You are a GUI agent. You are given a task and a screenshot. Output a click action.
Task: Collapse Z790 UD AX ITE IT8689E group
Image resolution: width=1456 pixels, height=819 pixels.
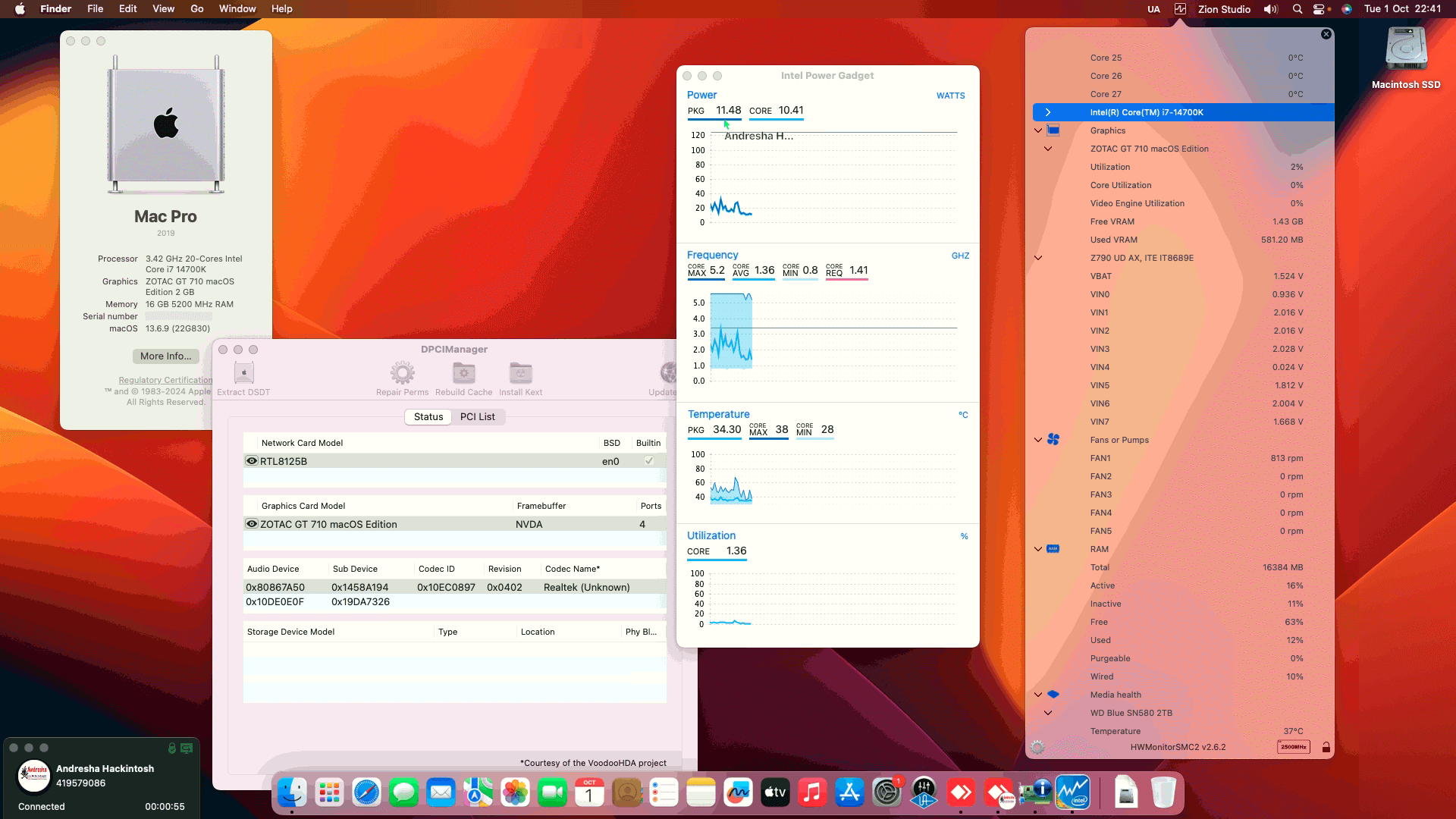tap(1038, 258)
